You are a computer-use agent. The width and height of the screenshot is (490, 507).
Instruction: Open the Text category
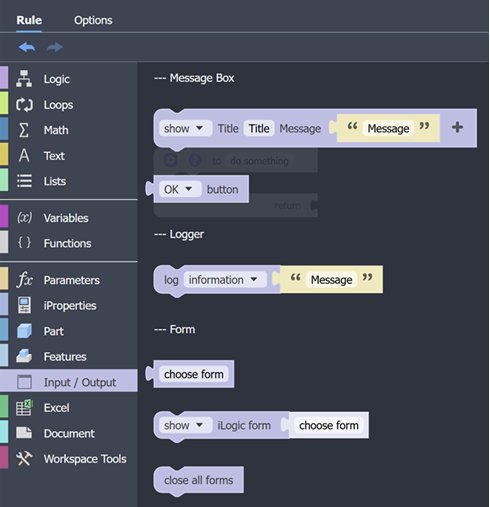pos(69,156)
